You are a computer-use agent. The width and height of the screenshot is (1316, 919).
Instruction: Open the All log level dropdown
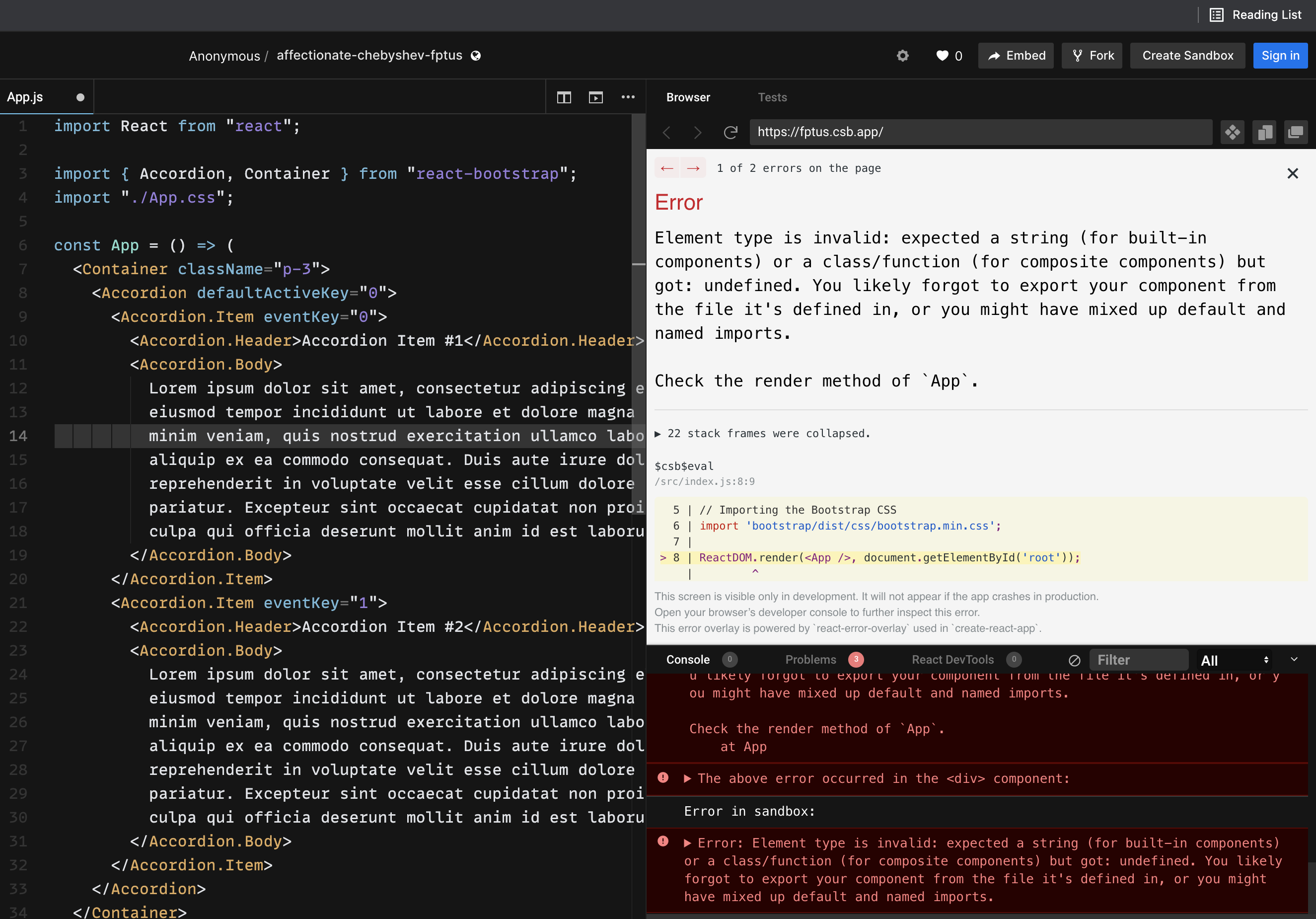coord(1234,660)
